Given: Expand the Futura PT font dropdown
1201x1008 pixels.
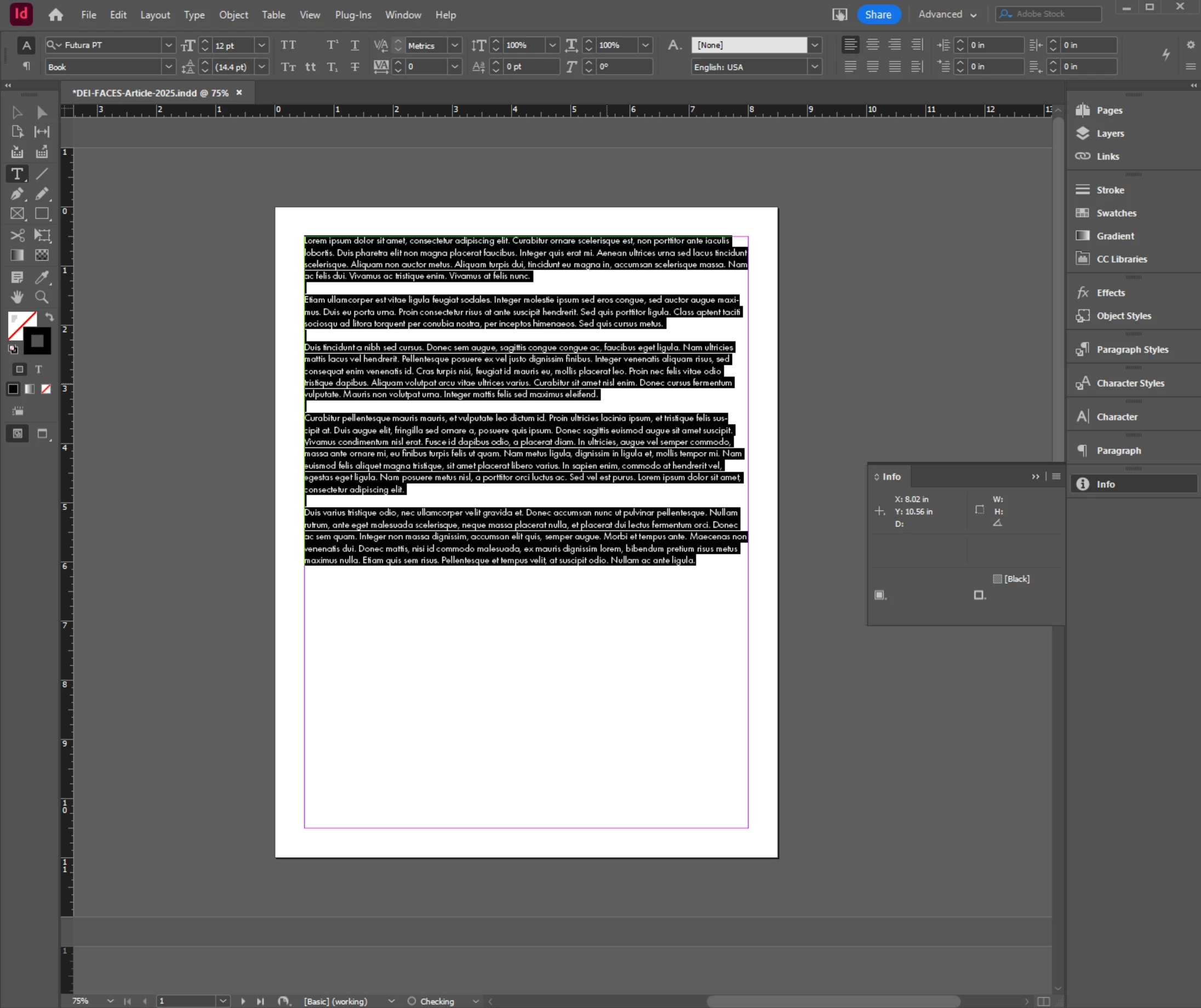Looking at the screenshot, I should pyautogui.click(x=168, y=44).
